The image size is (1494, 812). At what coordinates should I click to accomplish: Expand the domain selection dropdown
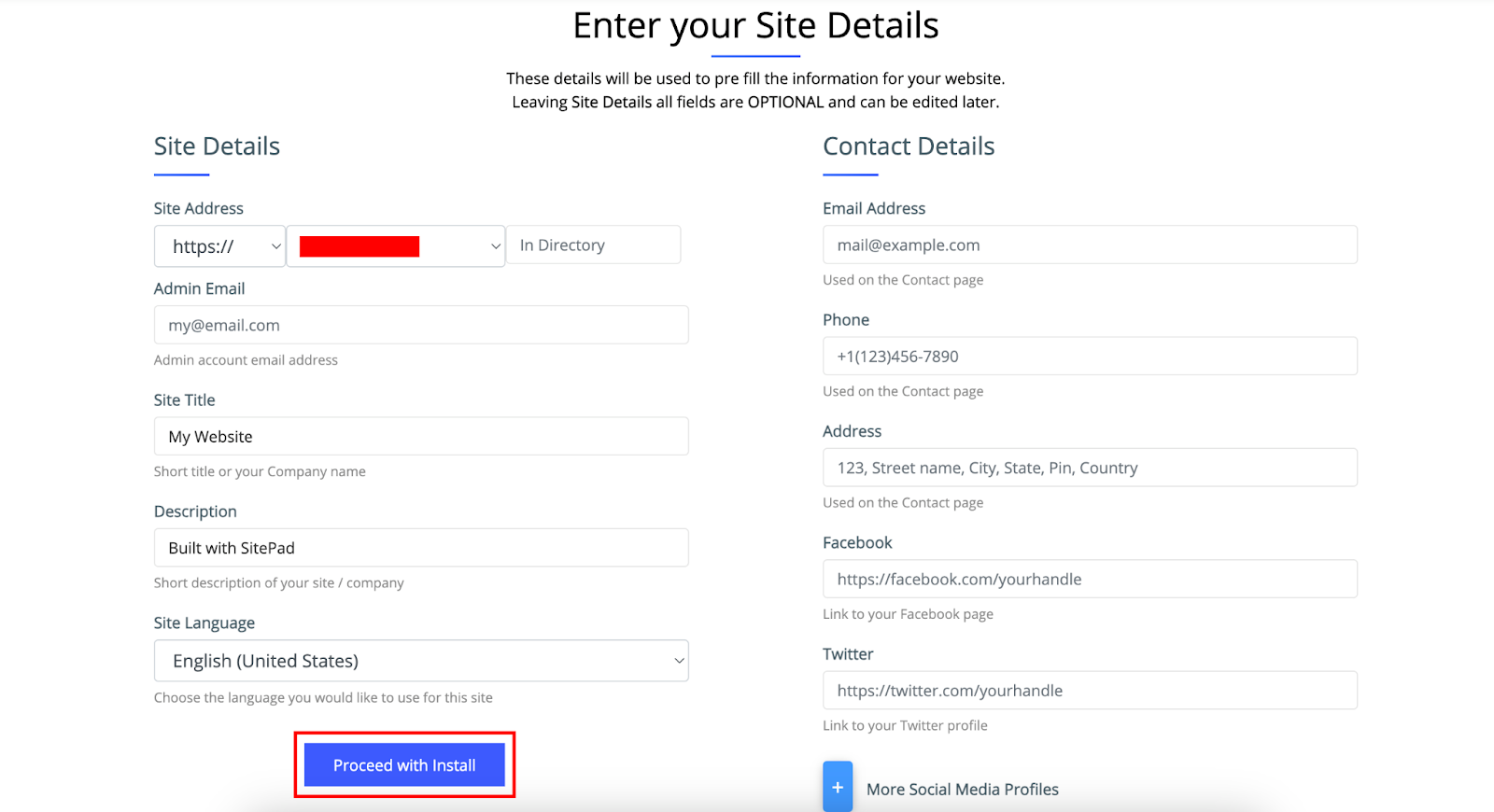(x=396, y=246)
